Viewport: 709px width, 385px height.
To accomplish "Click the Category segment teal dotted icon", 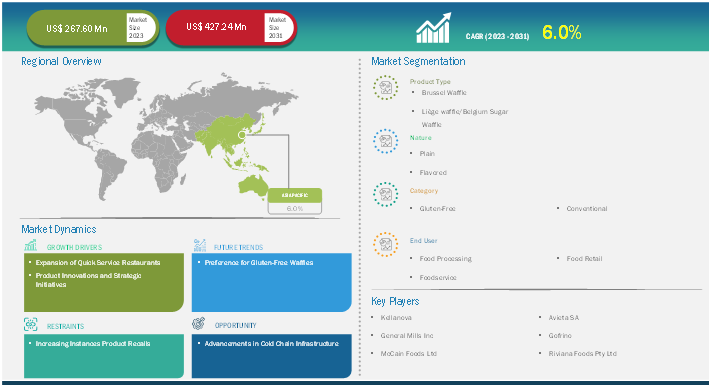I will [386, 195].
